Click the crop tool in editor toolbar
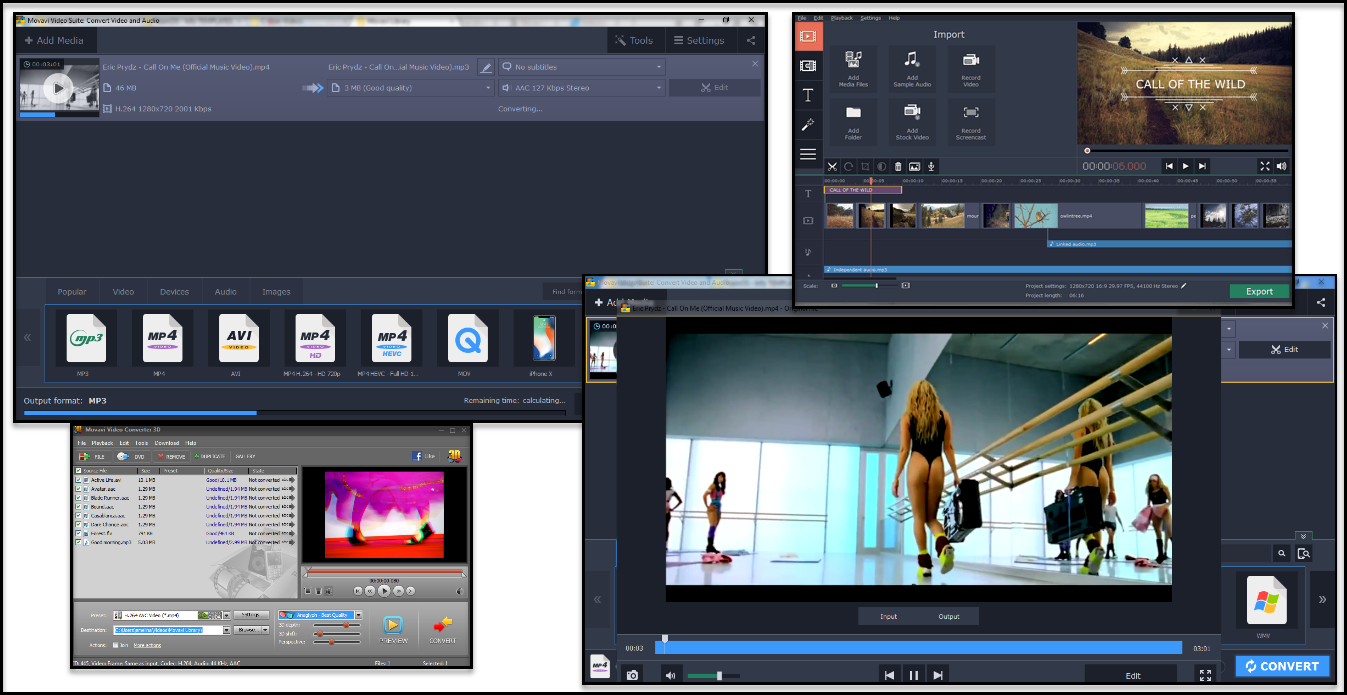1347x695 pixels. pyautogui.click(x=865, y=166)
